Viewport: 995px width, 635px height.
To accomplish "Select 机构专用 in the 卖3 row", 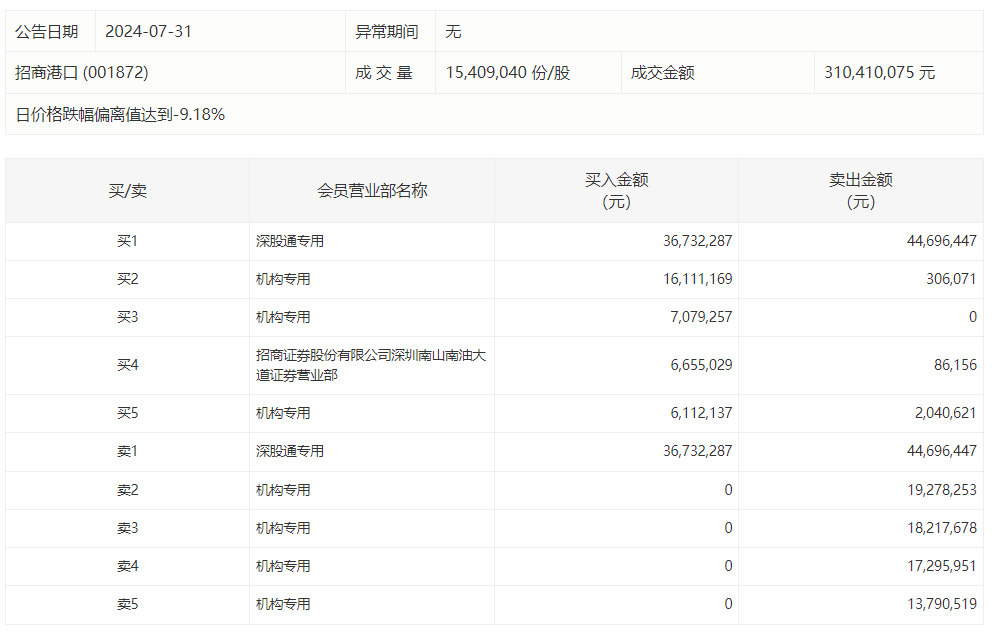I will tap(283, 528).
